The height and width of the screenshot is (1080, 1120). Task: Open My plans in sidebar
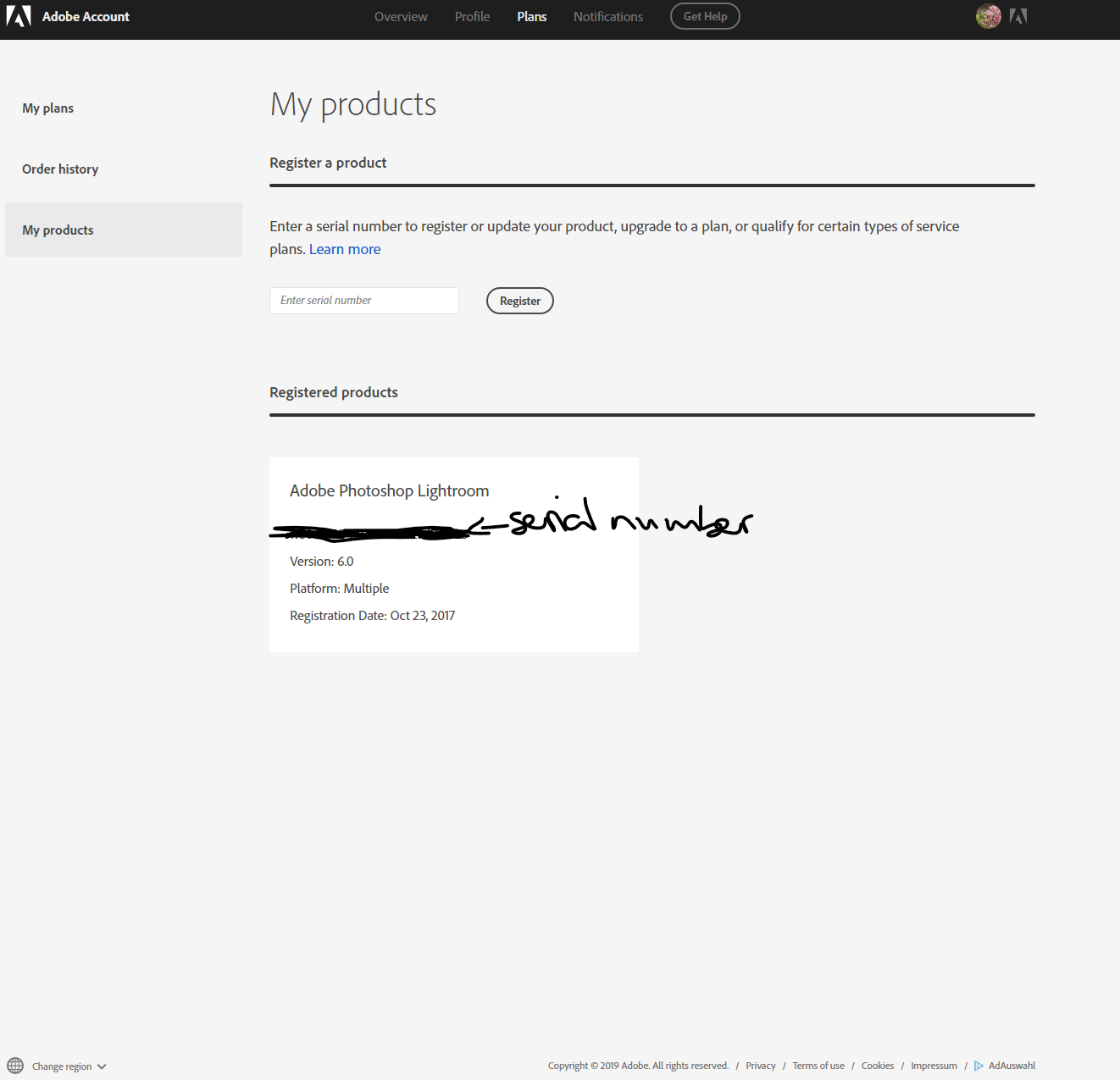click(x=124, y=108)
